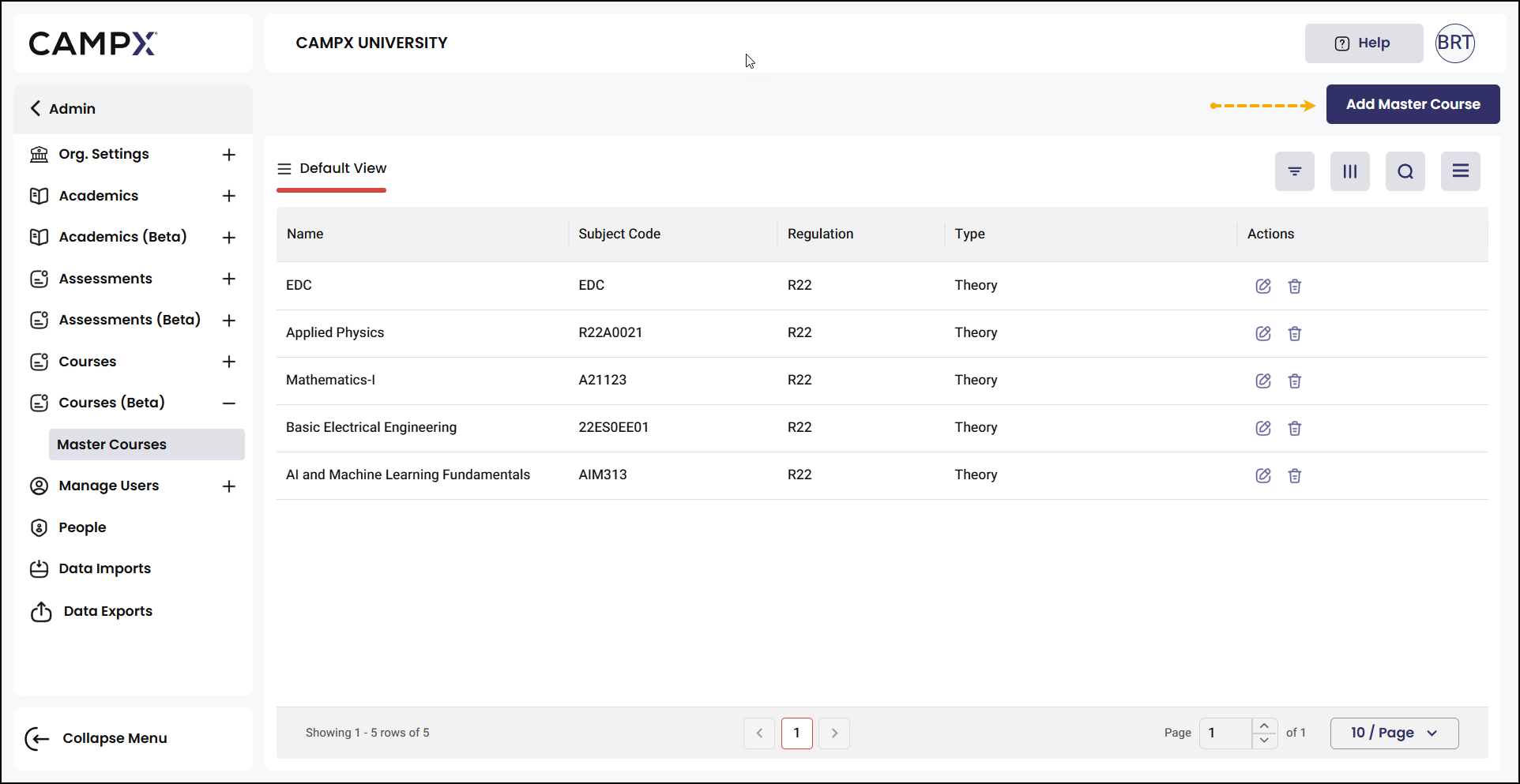The width and height of the screenshot is (1520, 784).
Task: Increment the page number stepper up
Action: point(1264,726)
